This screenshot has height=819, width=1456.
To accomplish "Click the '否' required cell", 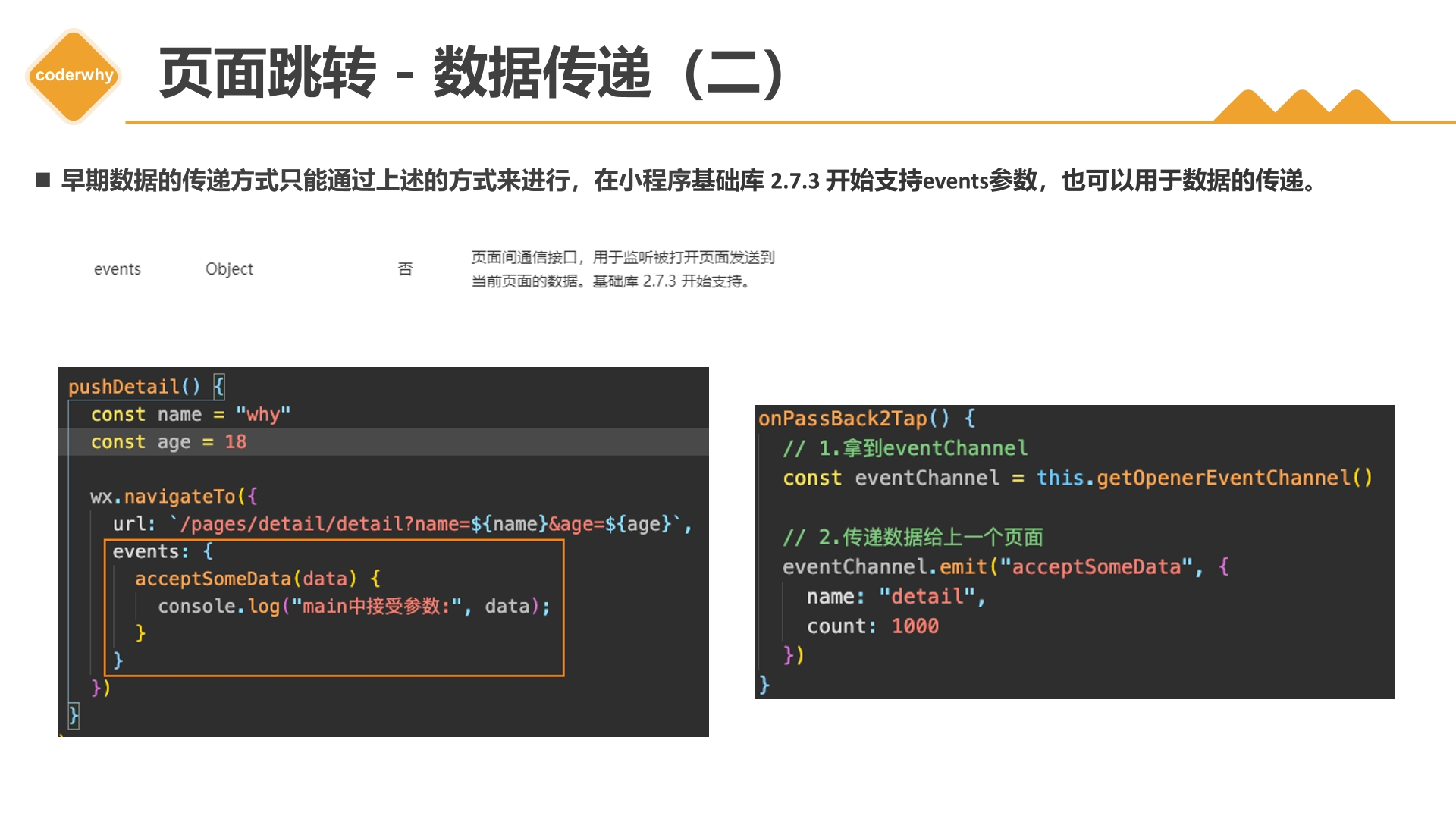I will [405, 269].
